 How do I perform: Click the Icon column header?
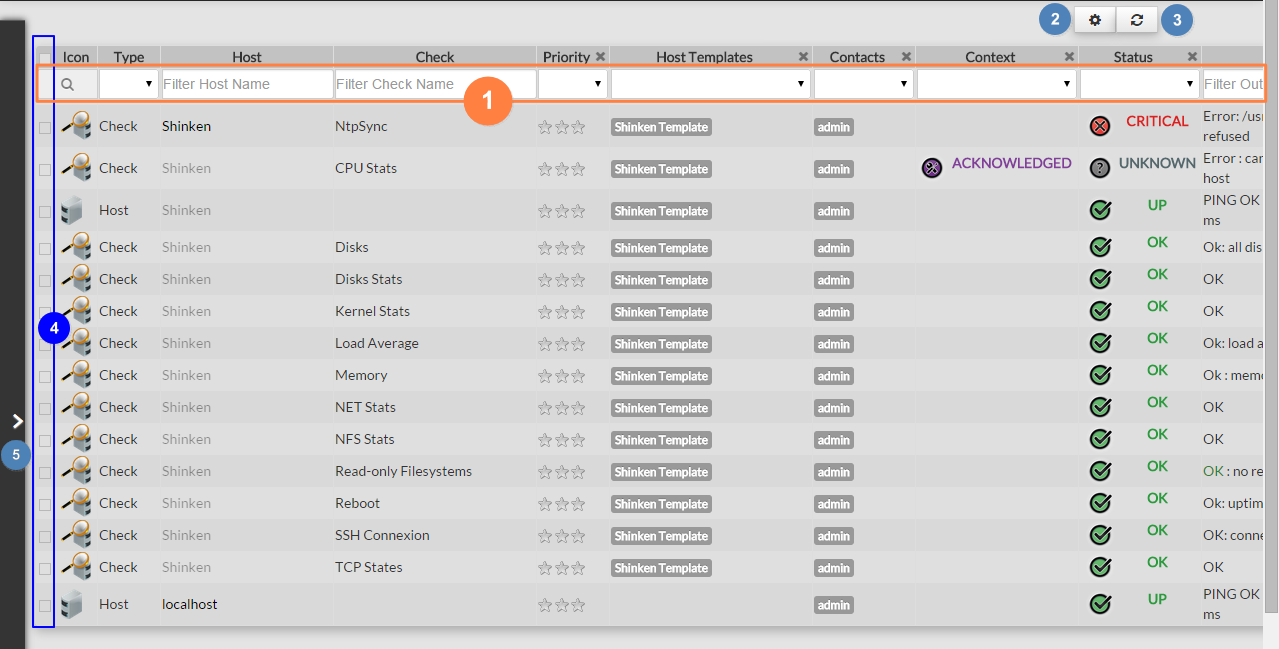[76, 57]
